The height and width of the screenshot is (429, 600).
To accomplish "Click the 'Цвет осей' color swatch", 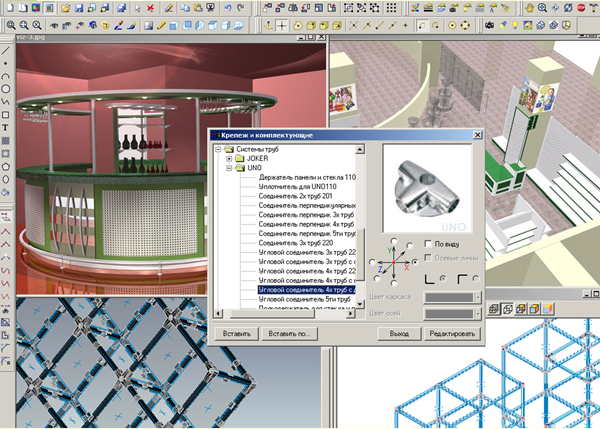I will (x=450, y=314).
